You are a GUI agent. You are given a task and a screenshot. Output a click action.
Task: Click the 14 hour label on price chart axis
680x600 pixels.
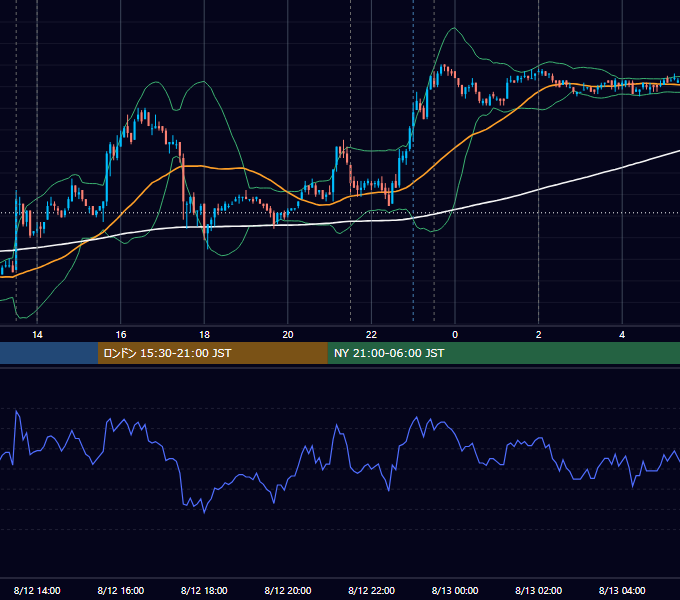(x=37, y=335)
